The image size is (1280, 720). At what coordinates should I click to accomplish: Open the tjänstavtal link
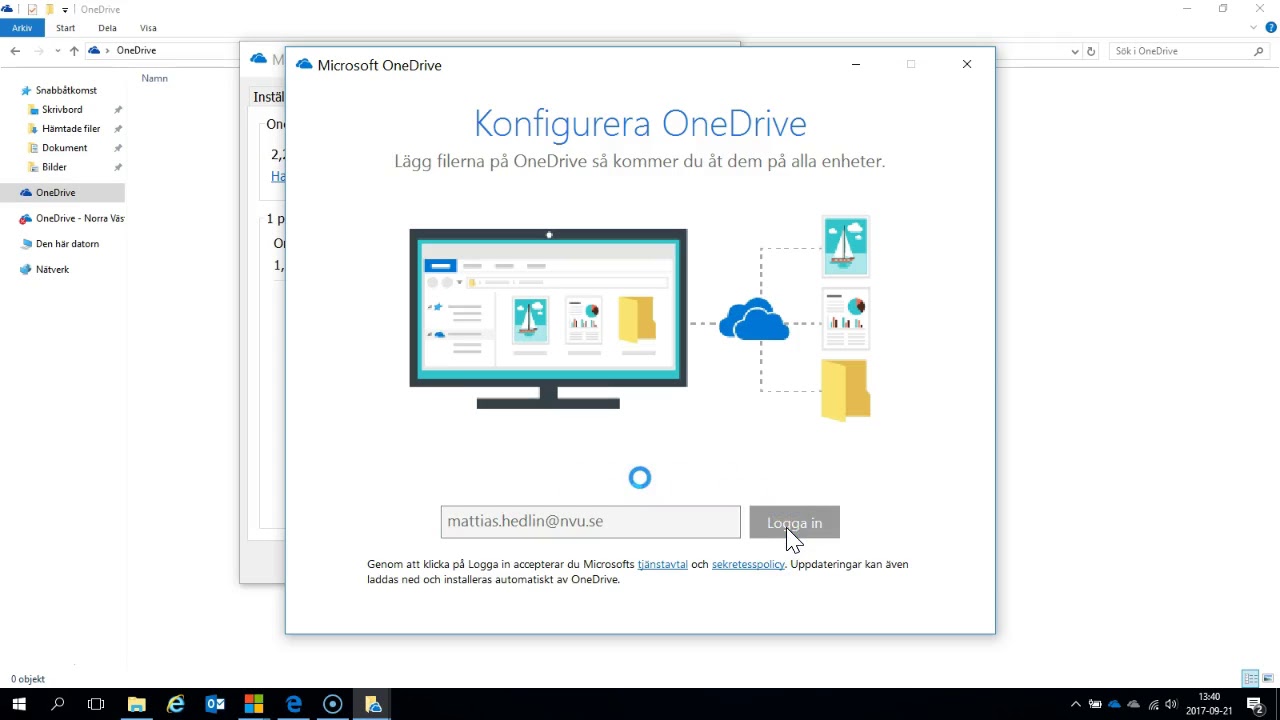662,564
